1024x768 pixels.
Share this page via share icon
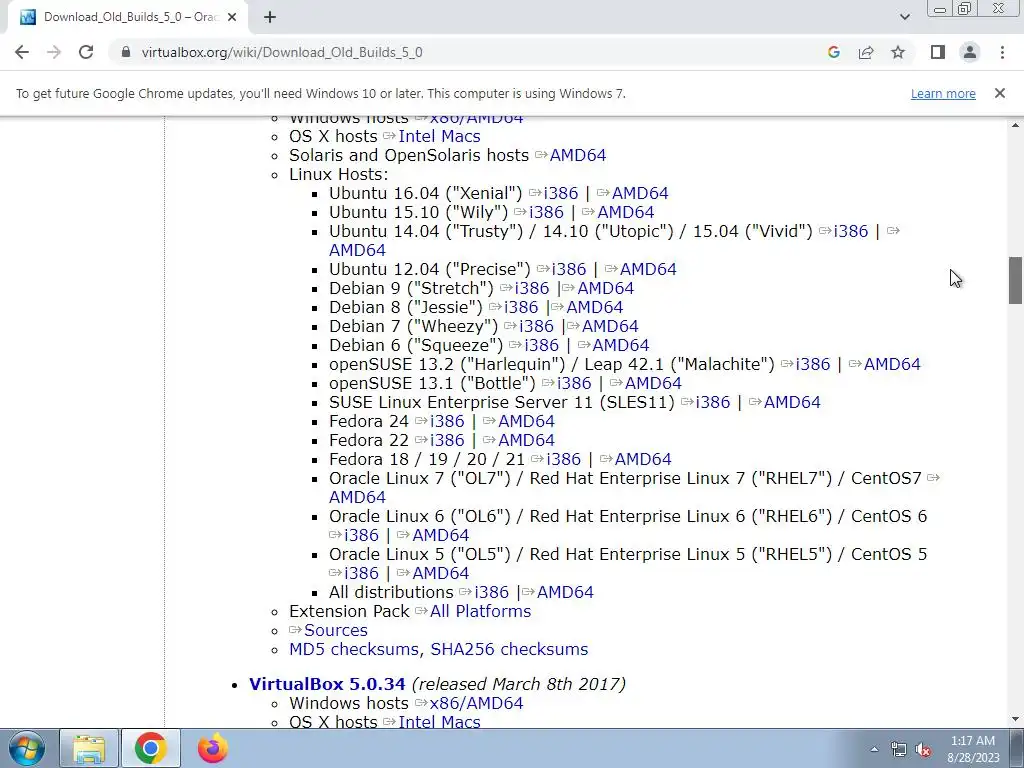pos(866,52)
